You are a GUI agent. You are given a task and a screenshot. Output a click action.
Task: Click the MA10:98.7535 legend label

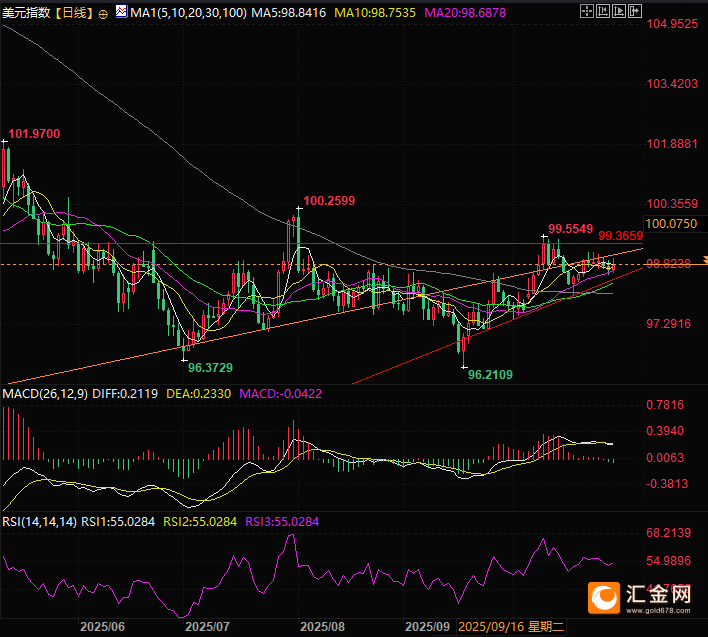click(377, 13)
